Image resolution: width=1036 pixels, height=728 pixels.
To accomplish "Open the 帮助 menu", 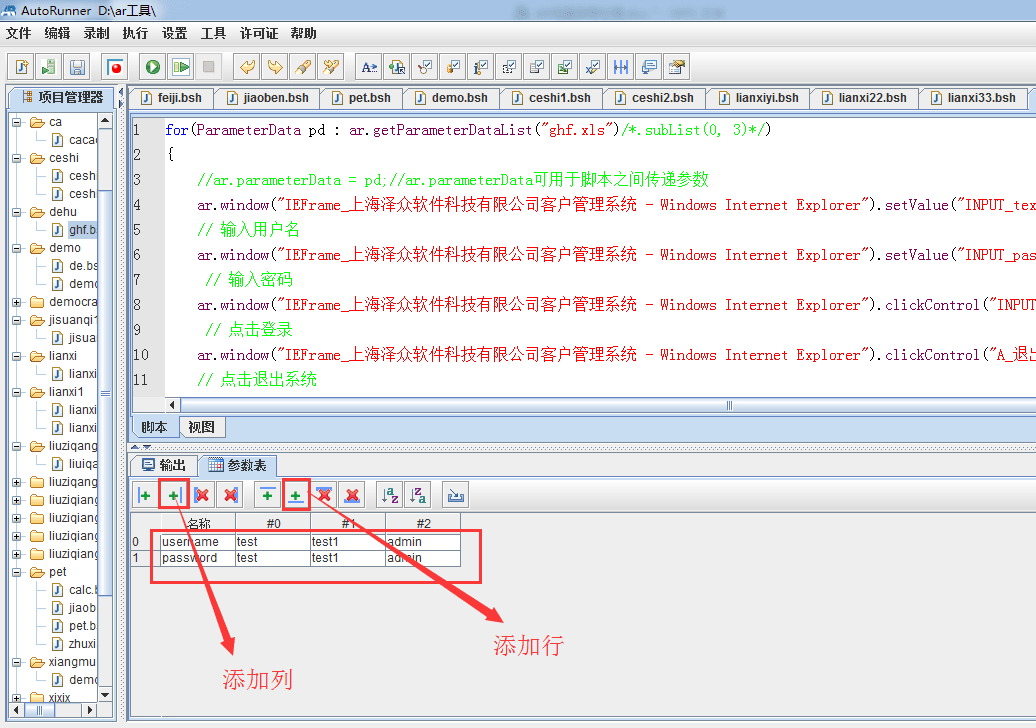I will [304, 34].
